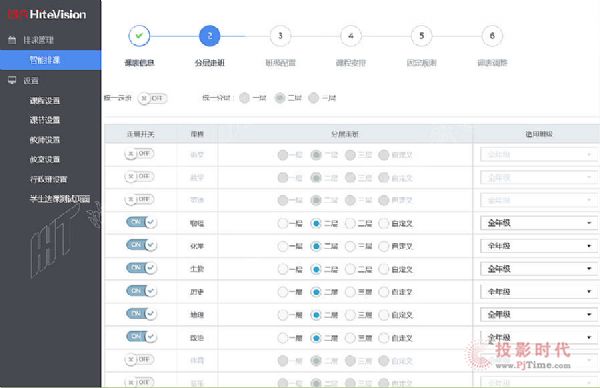Open 教师设置 in the sidebar
600x388 pixels.
pyautogui.click(x=45, y=140)
